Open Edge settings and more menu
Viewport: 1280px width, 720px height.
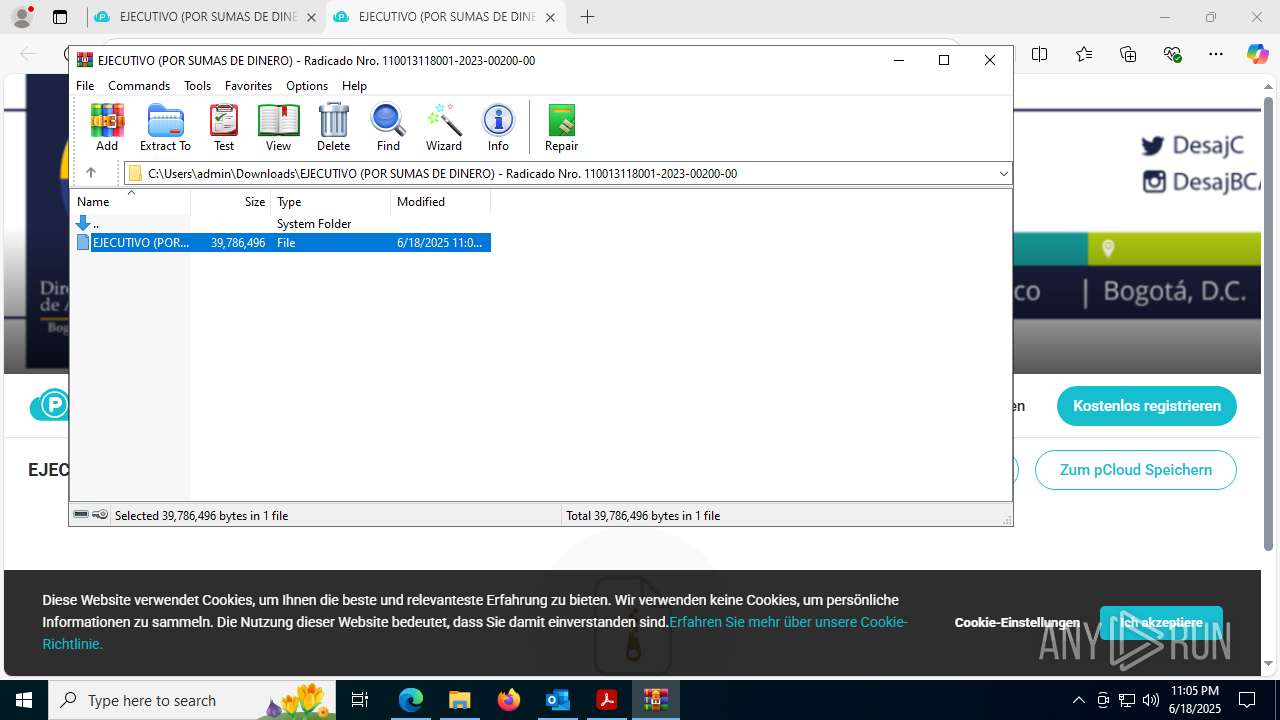[1216, 54]
